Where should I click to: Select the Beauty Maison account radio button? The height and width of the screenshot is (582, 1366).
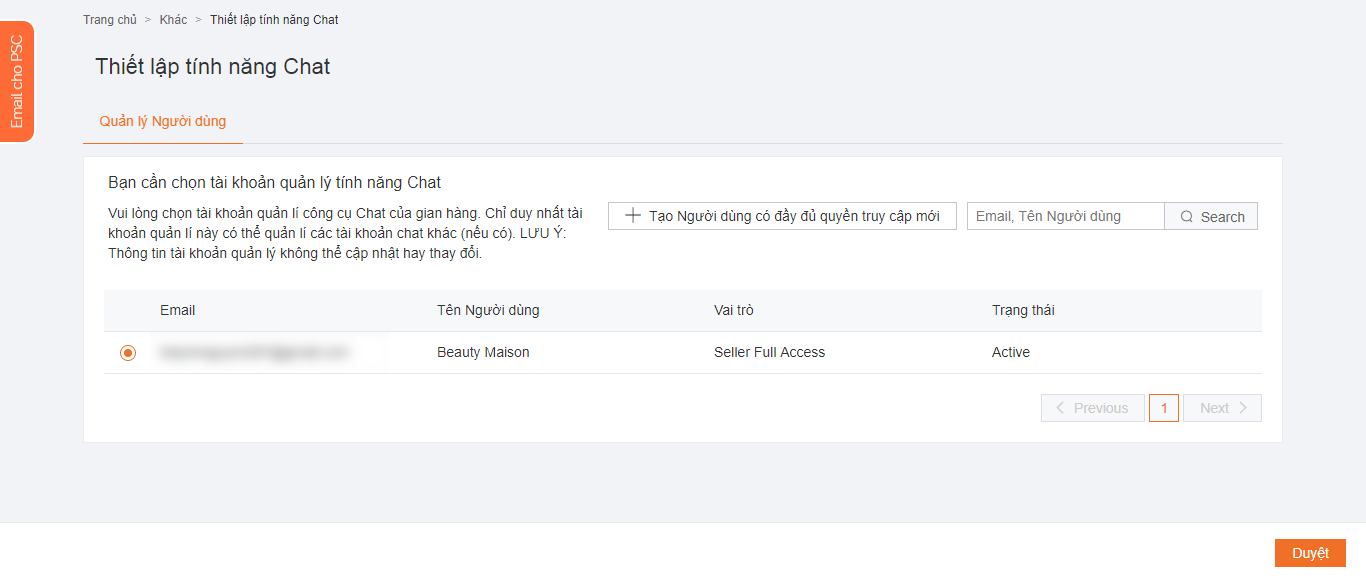(x=128, y=353)
